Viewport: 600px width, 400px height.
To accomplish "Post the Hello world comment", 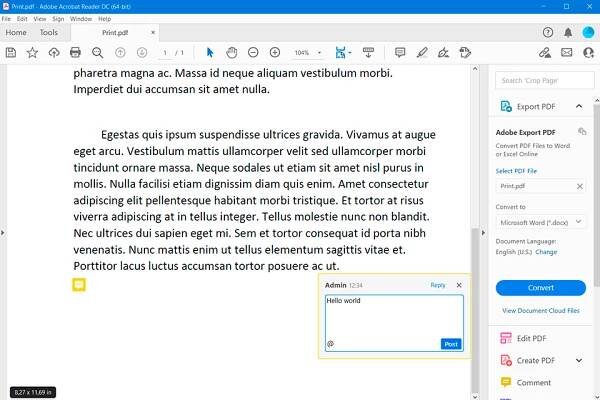I will point(451,344).
